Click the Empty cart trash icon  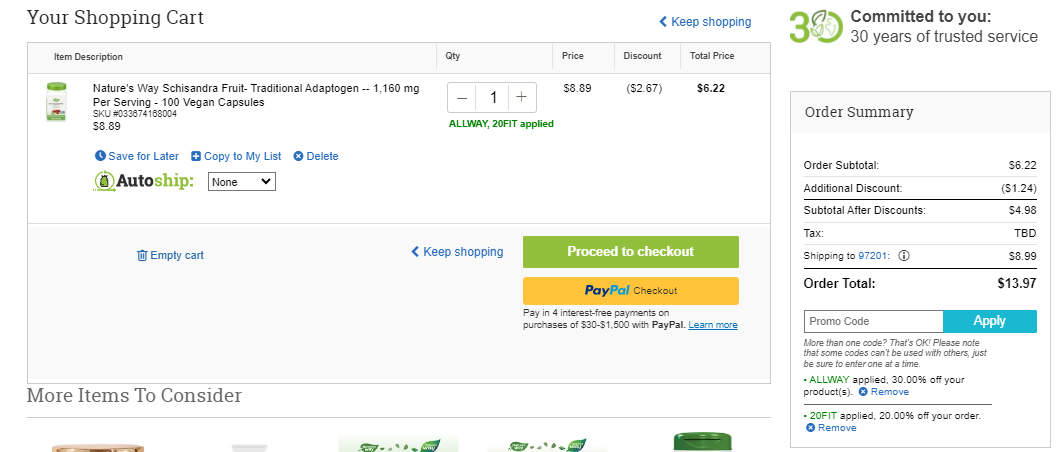(x=142, y=255)
